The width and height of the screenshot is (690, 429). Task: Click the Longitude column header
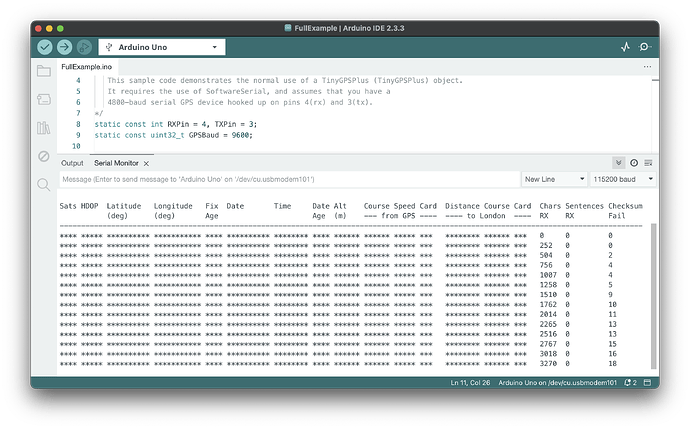pyautogui.click(x=173, y=211)
